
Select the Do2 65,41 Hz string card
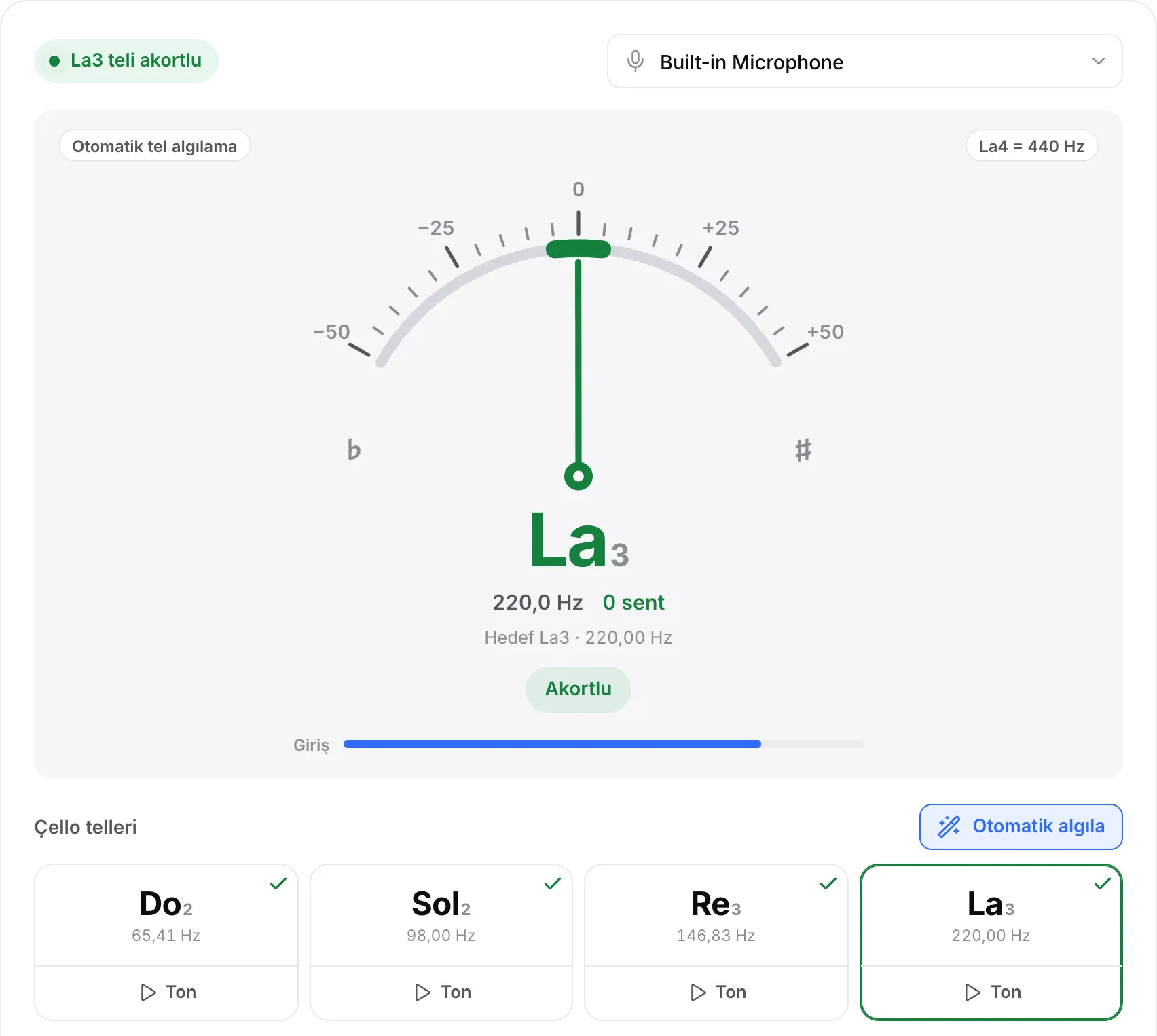click(x=166, y=915)
